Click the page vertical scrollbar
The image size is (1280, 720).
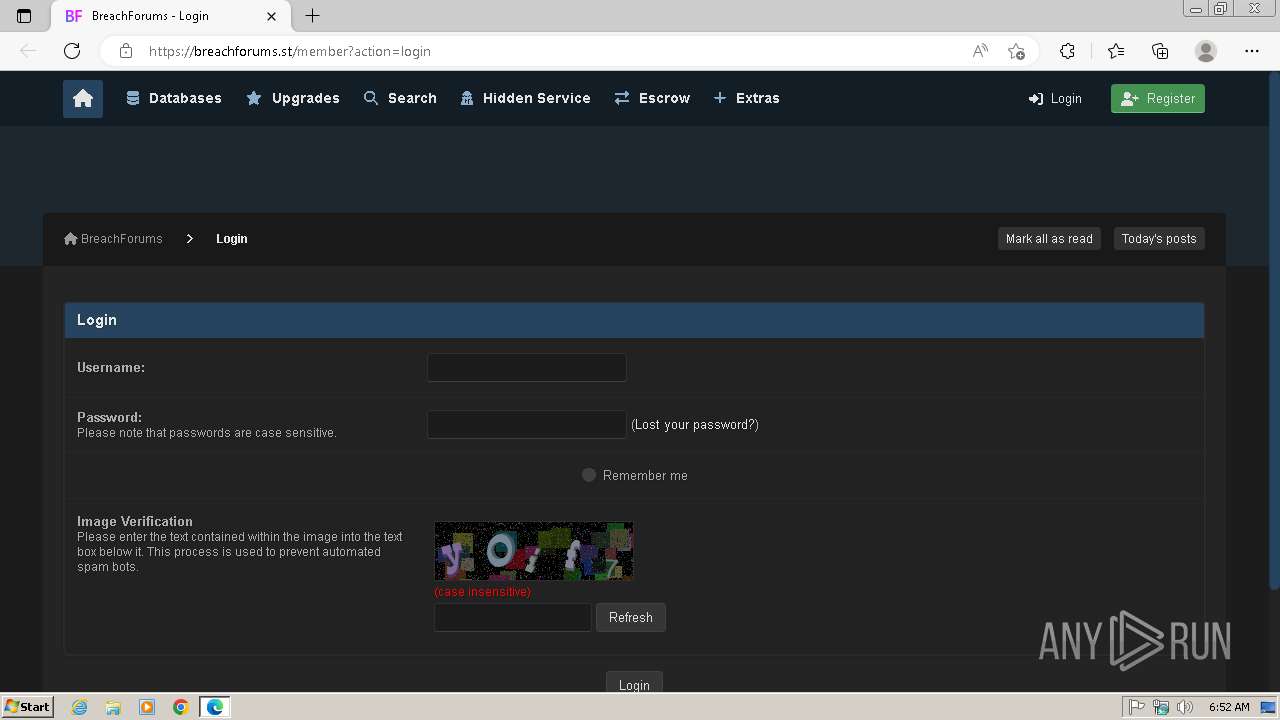(x=1274, y=330)
